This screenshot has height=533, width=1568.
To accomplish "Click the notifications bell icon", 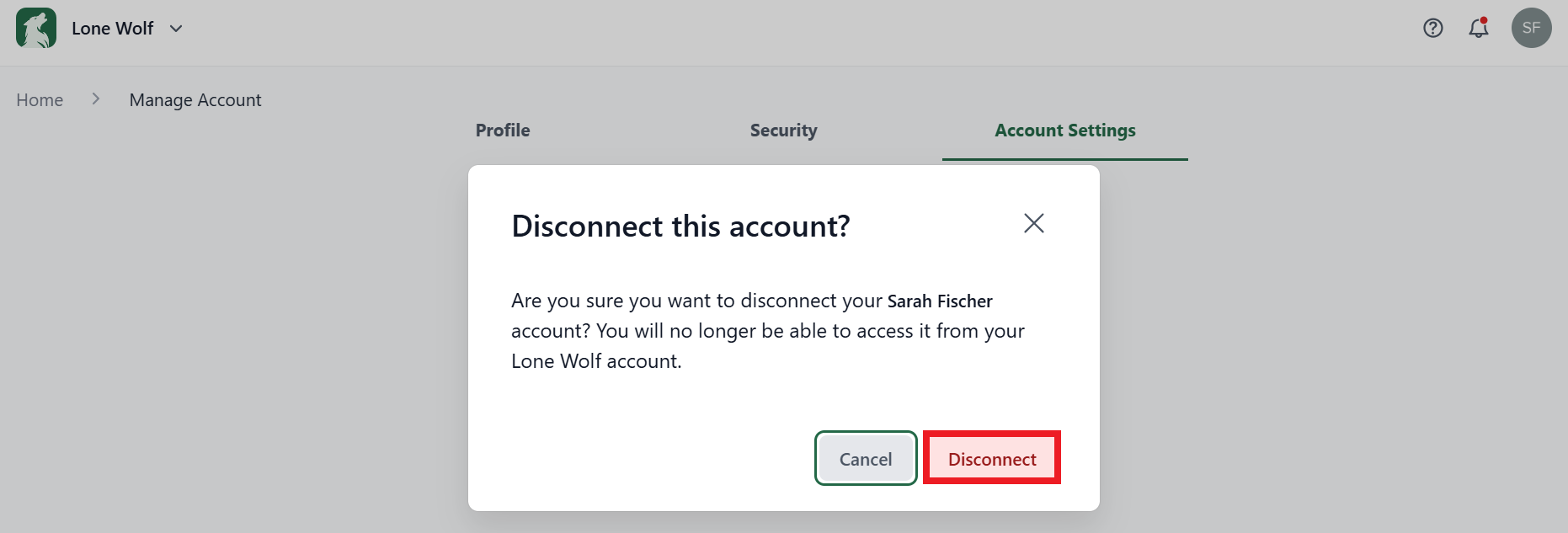I will click(x=1478, y=29).
